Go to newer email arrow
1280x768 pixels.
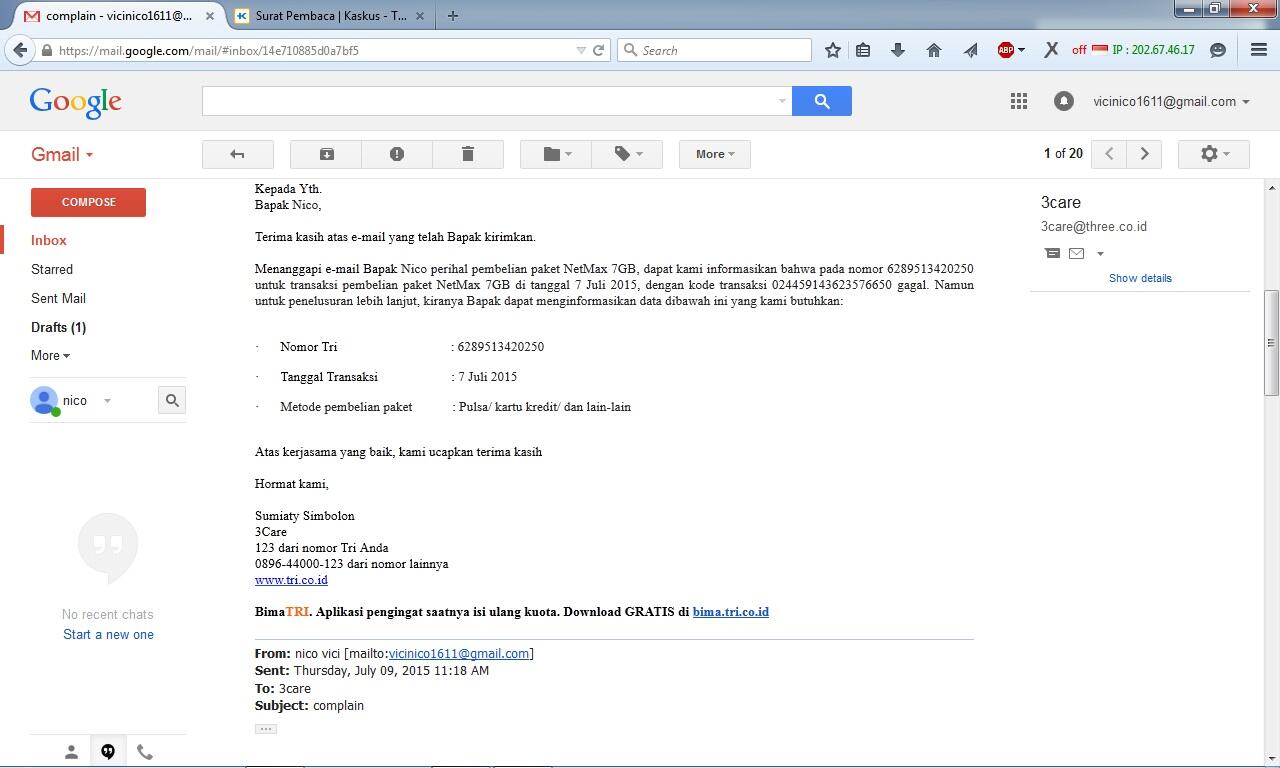[1109, 154]
